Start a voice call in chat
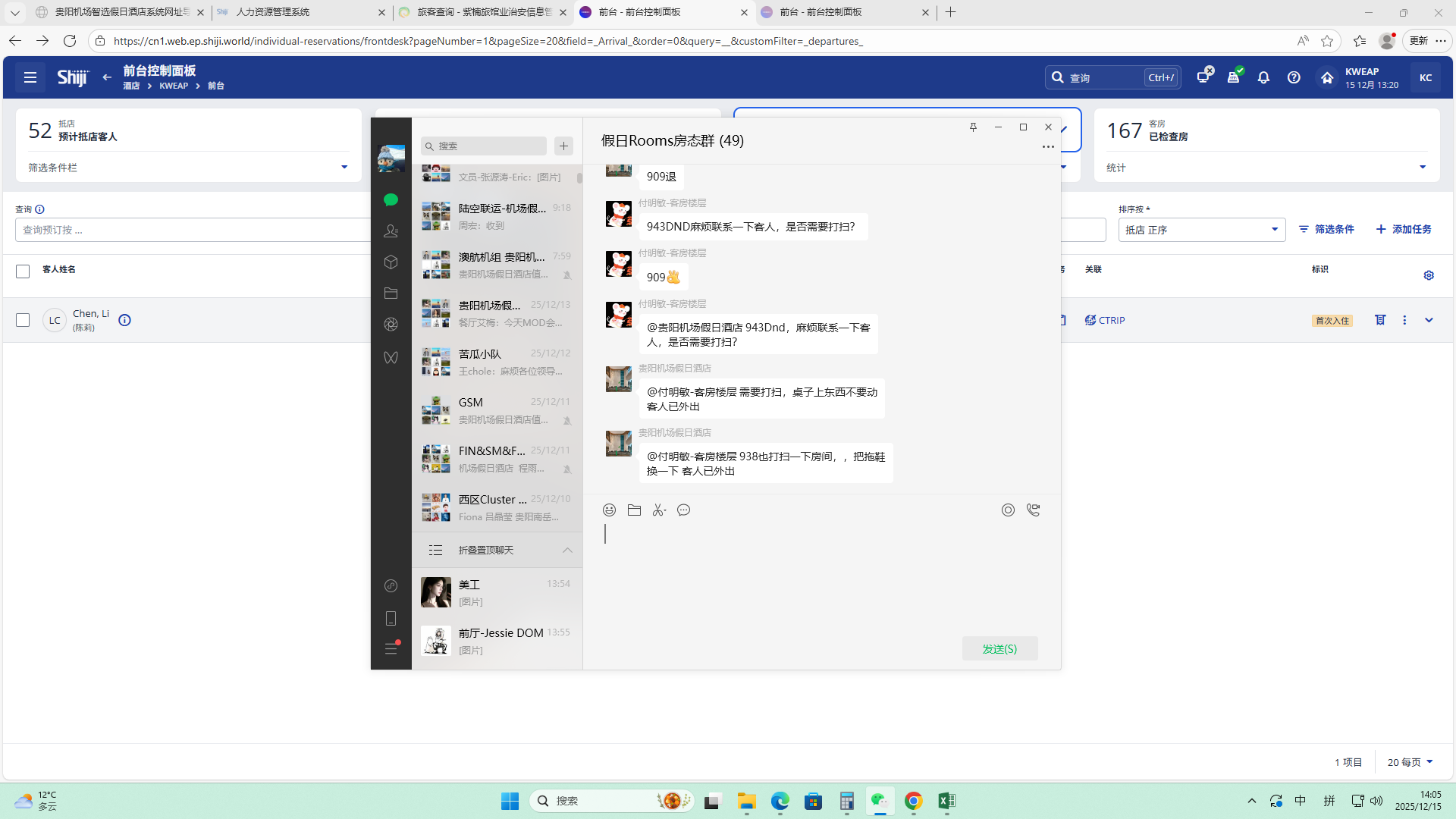The height and width of the screenshot is (819, 1456). click(1033, 510)
